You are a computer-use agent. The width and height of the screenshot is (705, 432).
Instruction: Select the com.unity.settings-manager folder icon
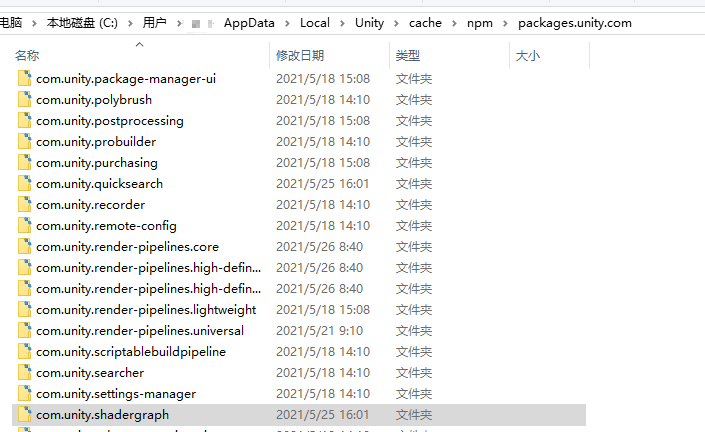click(25, 393)
